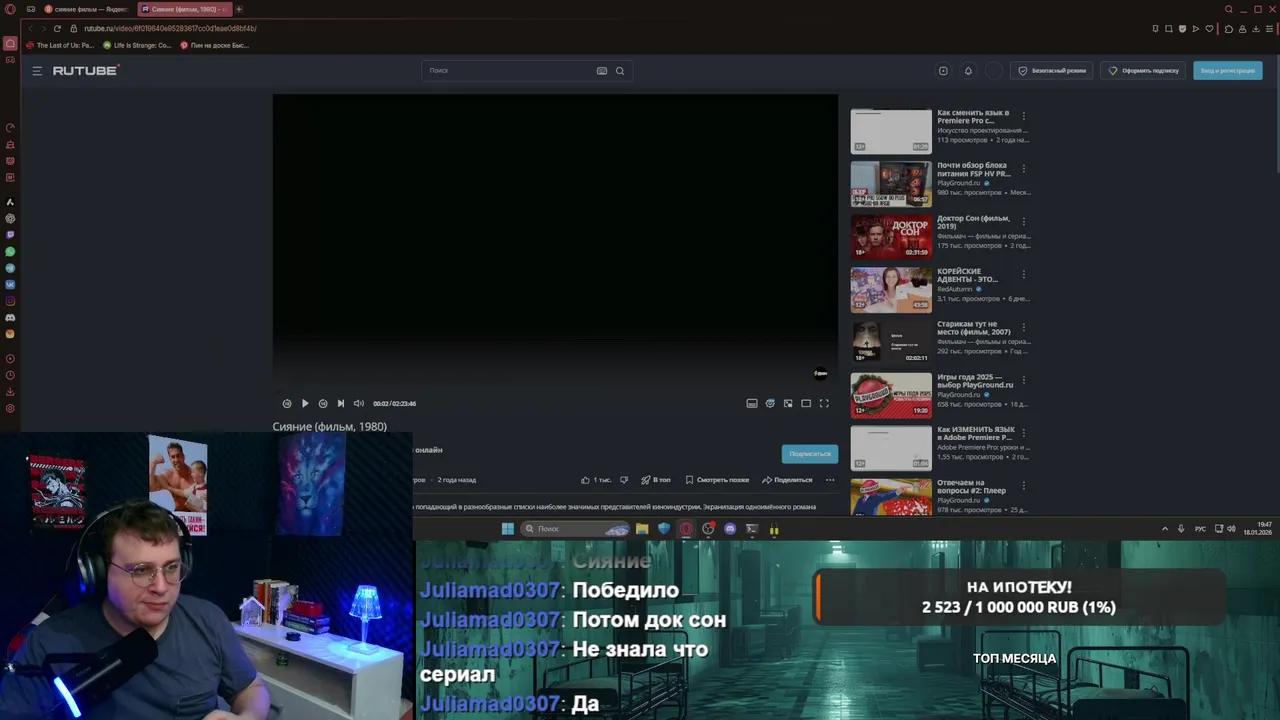Open options for Как сменить язык video

1023,116
